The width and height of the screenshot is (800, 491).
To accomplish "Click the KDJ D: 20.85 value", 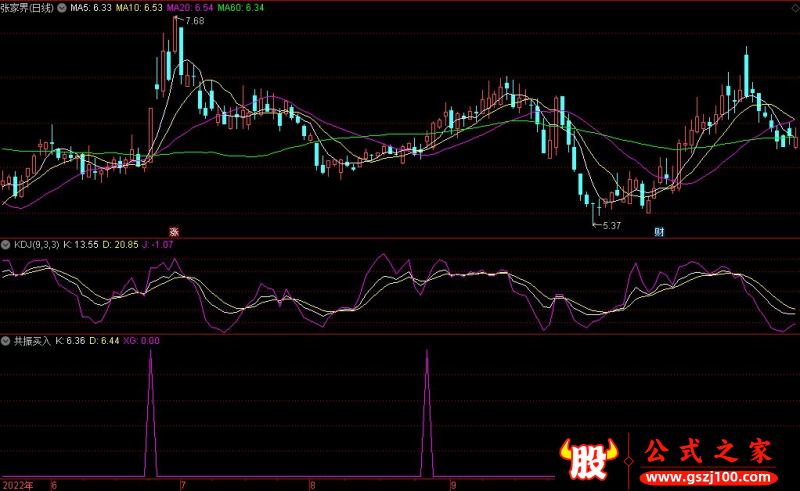I will [x=120, y=245].
